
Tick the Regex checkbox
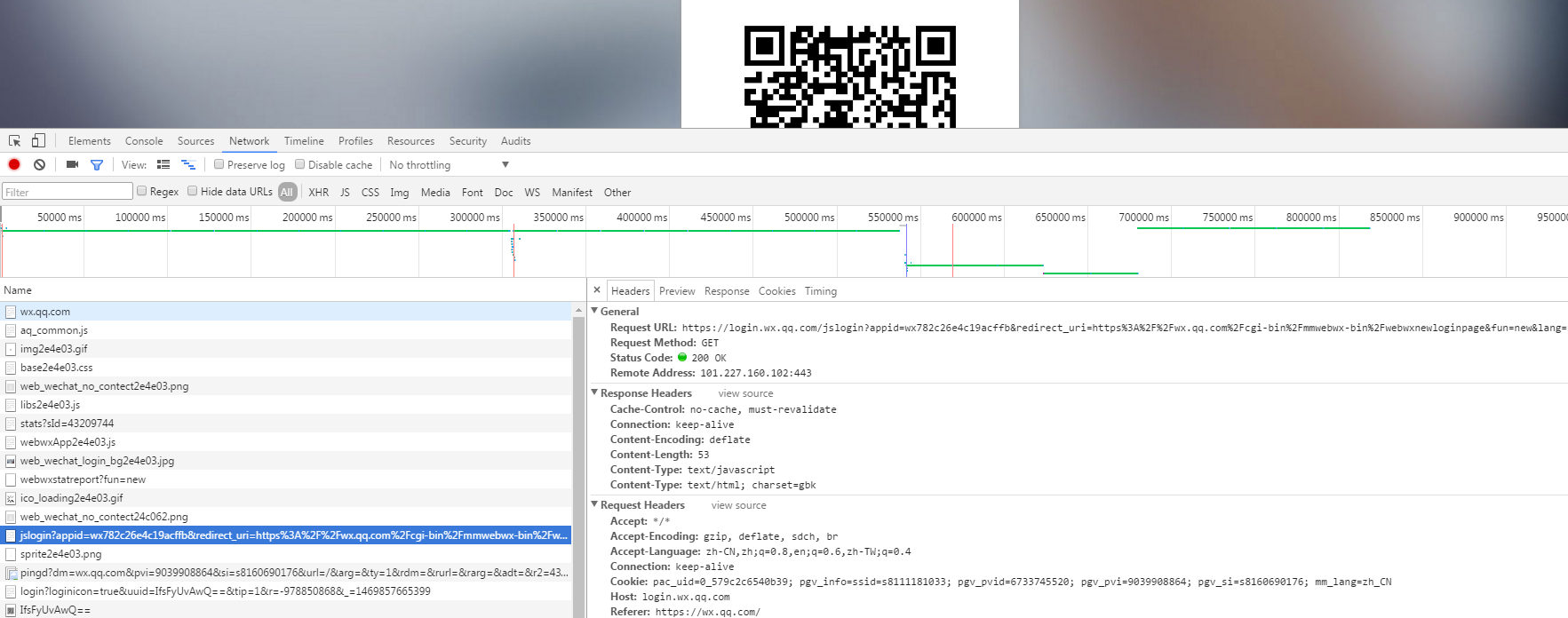[x=141, y=191]
